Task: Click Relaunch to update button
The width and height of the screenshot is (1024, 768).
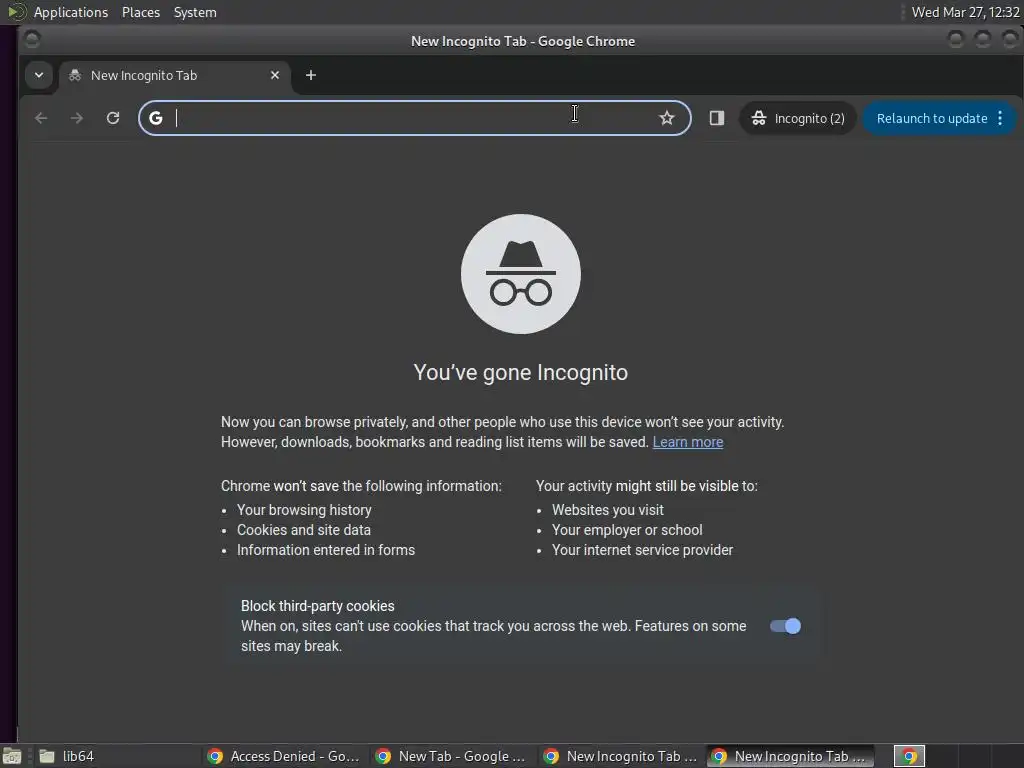Action: point(932,118)
